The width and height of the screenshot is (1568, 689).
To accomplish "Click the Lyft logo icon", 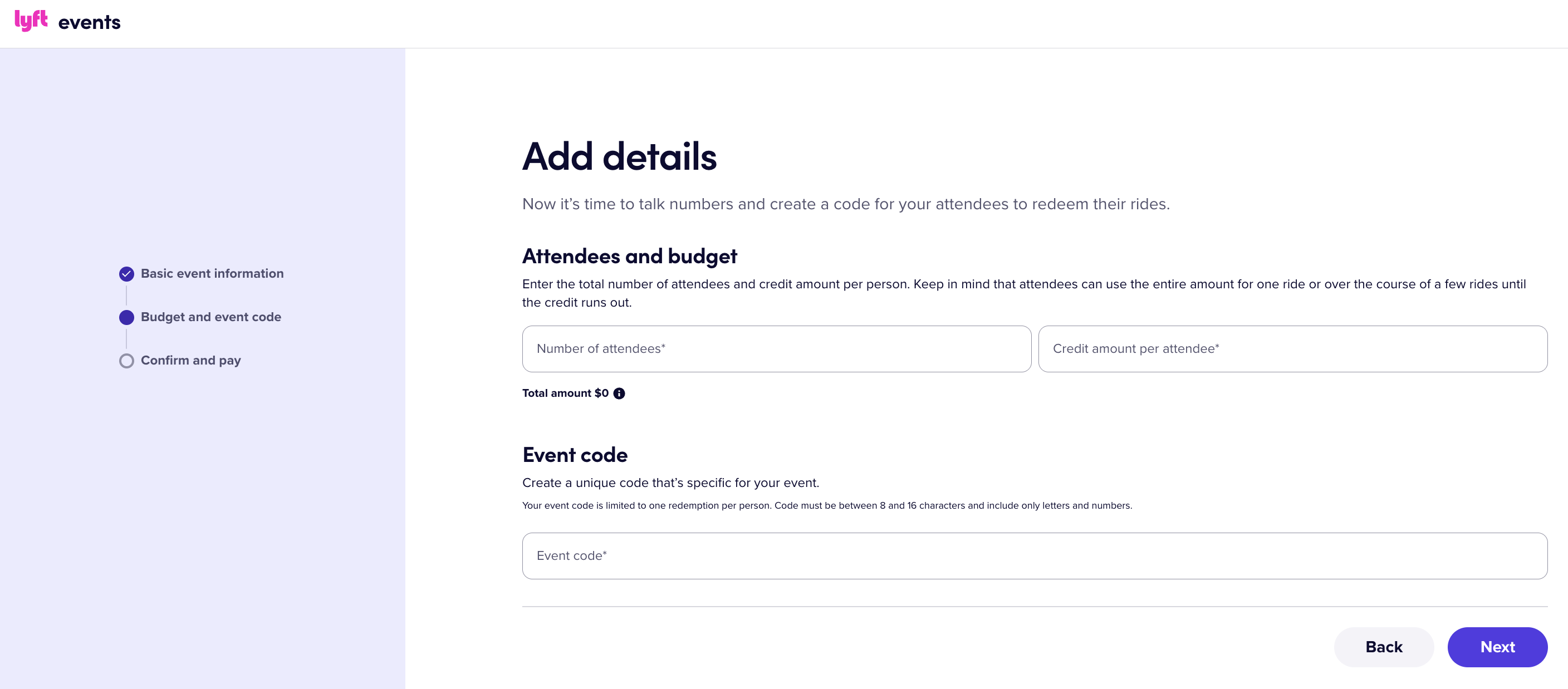I will 31,21.
